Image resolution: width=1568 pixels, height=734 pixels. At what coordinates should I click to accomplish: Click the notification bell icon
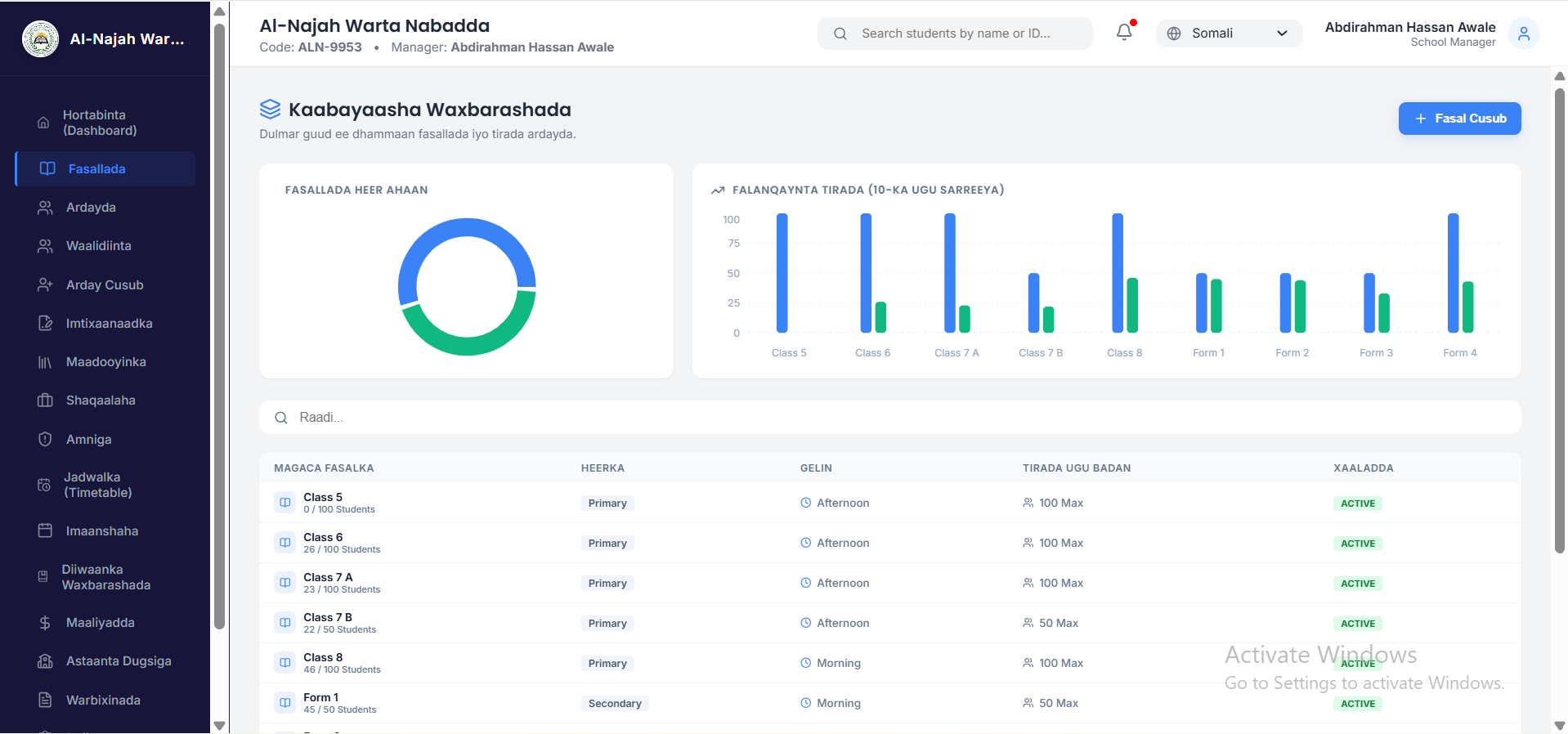1124,33
